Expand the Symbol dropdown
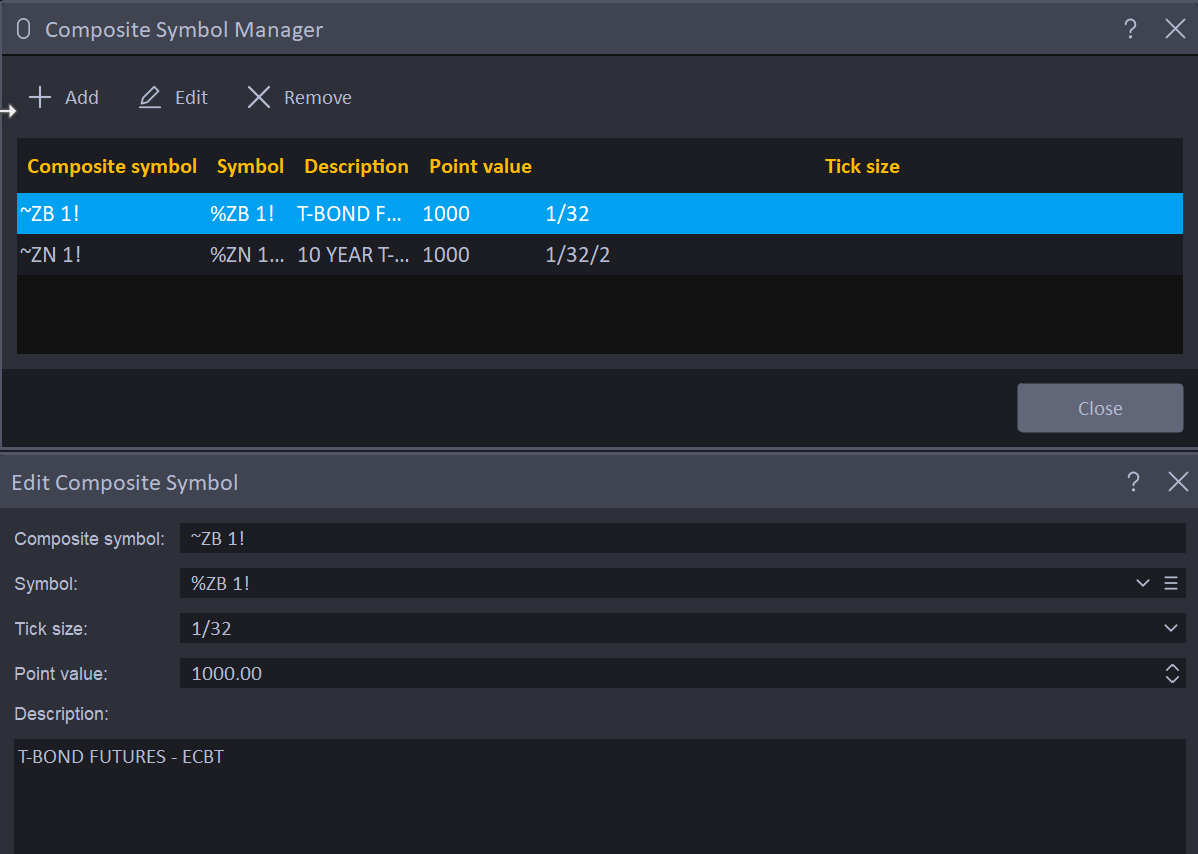 click(x=1143, y=583)
